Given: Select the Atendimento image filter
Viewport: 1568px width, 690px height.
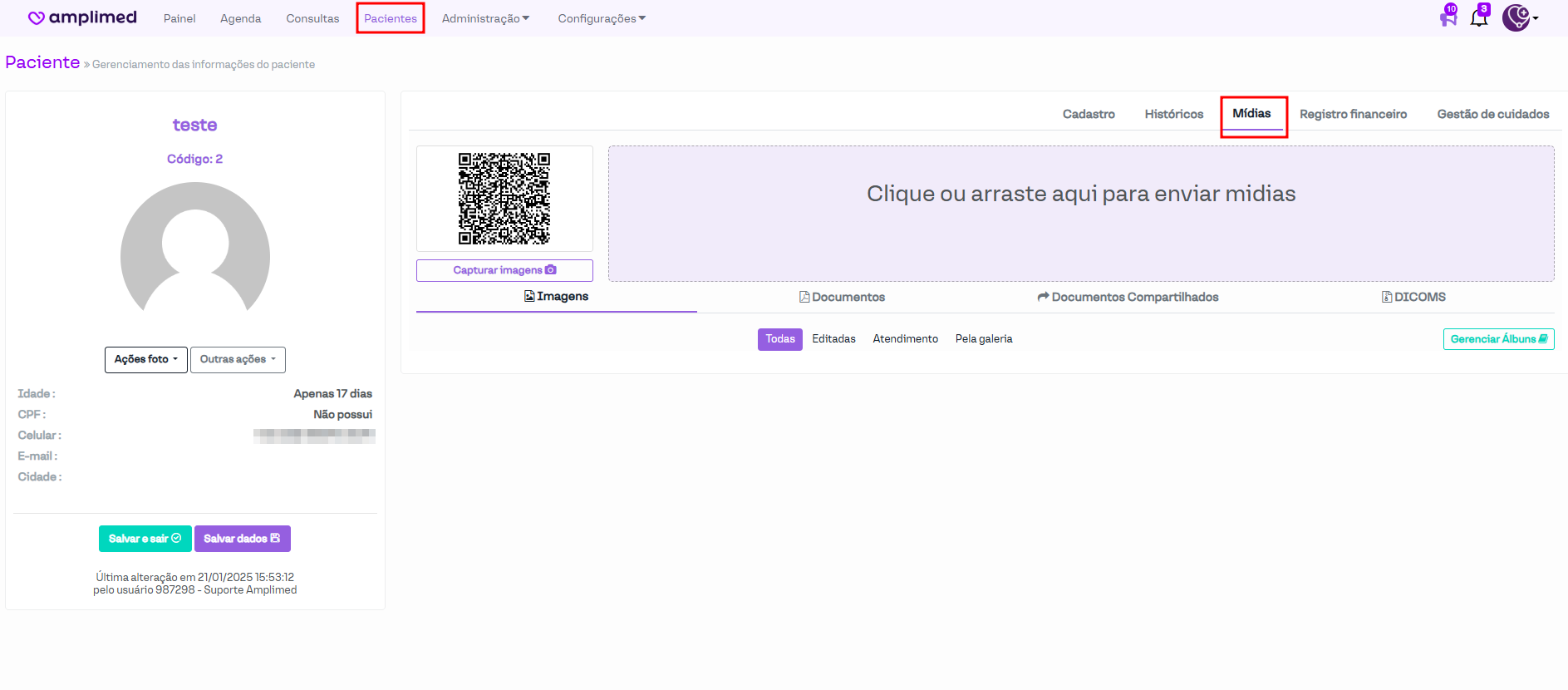Looking at the screenshot, I should point(905,339).
